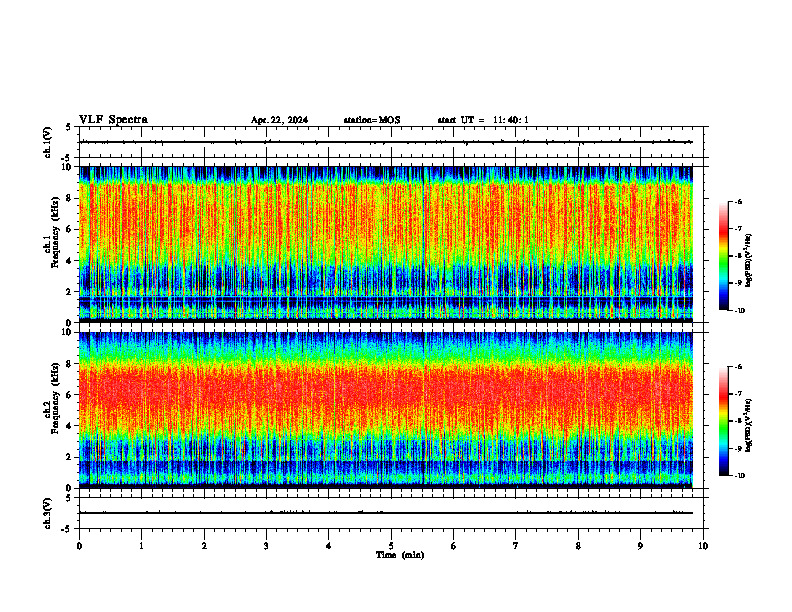Click the time axis tick label "0"
Image resolution: width=792 pixels, height=612 pixels.
pos(79,546)
